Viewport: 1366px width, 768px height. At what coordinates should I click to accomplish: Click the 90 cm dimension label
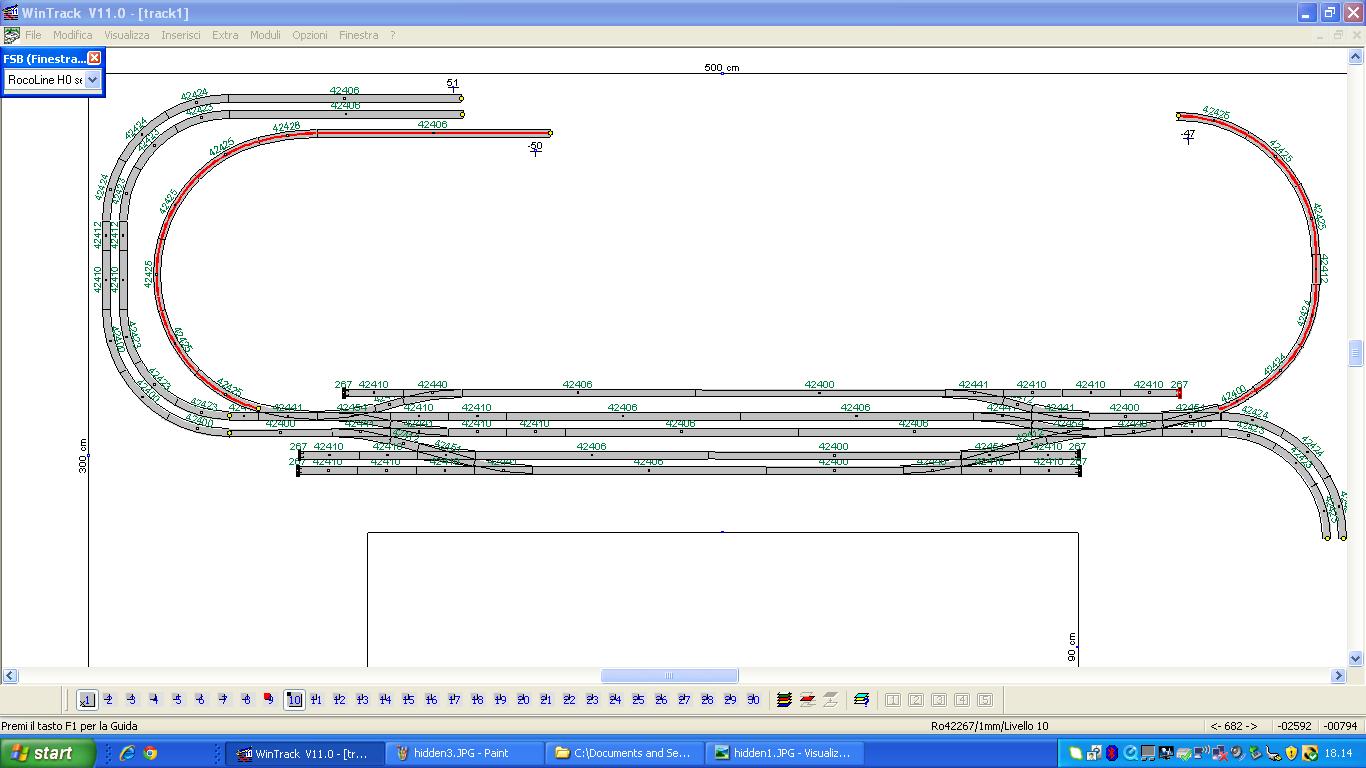1072,647
